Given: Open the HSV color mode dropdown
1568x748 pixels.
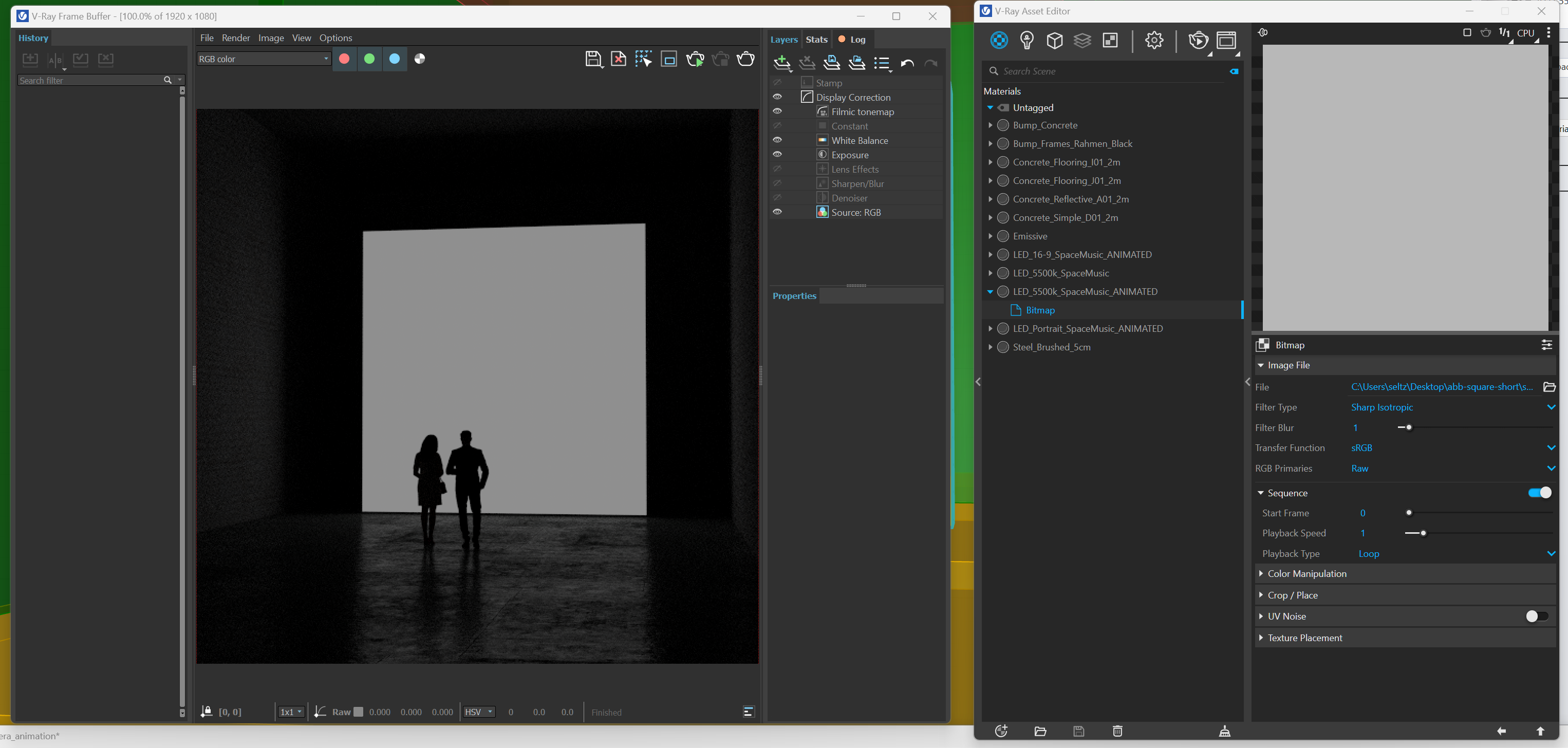Looking at the screenshot, I should click(x=479, y=712).
